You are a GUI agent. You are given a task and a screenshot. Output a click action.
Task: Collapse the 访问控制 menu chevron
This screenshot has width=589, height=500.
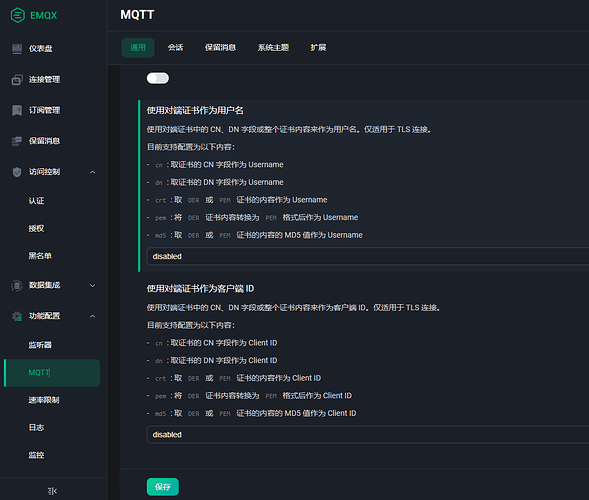point(92,172)
